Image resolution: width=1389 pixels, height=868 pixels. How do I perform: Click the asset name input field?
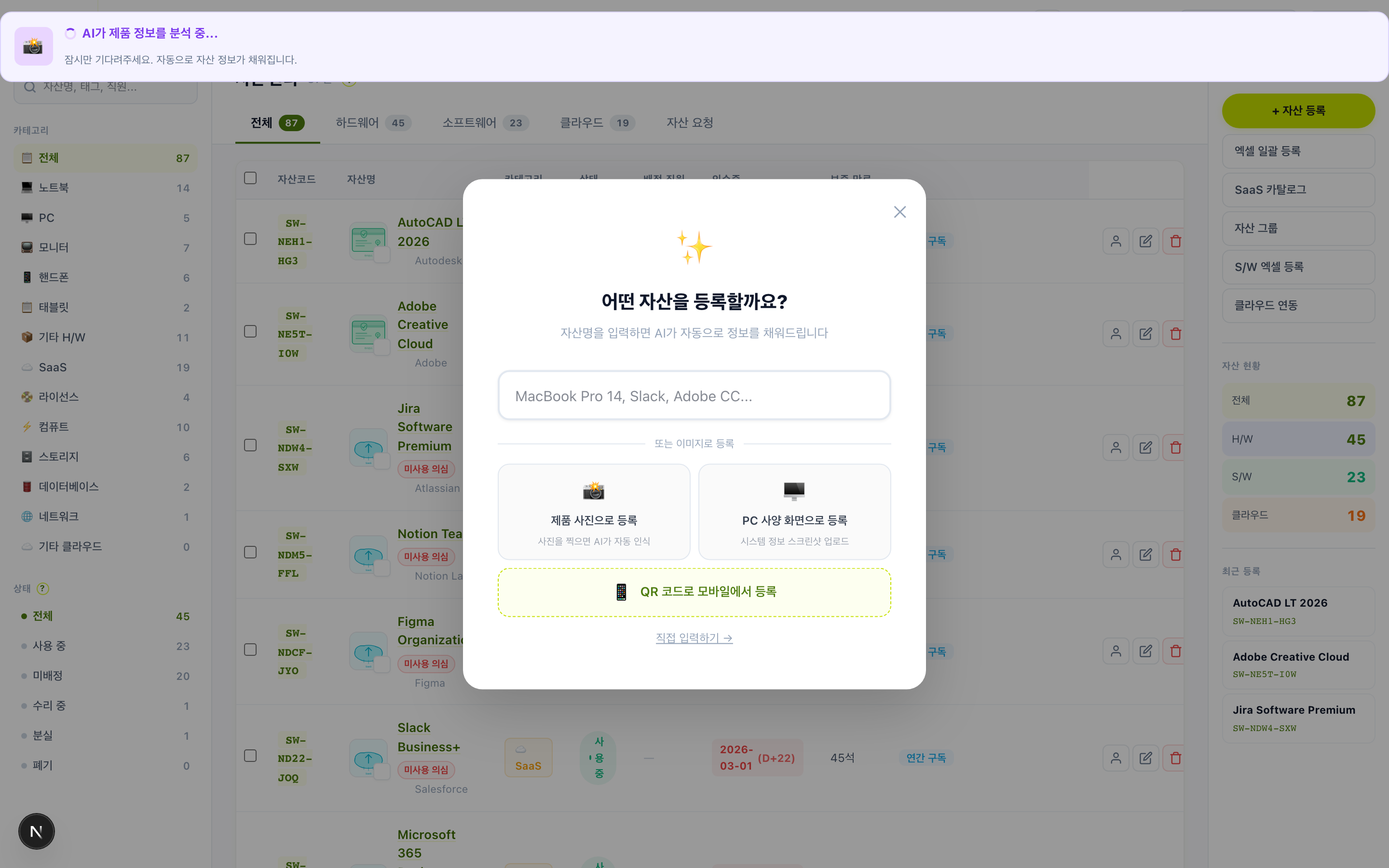(x=694, y=395)
